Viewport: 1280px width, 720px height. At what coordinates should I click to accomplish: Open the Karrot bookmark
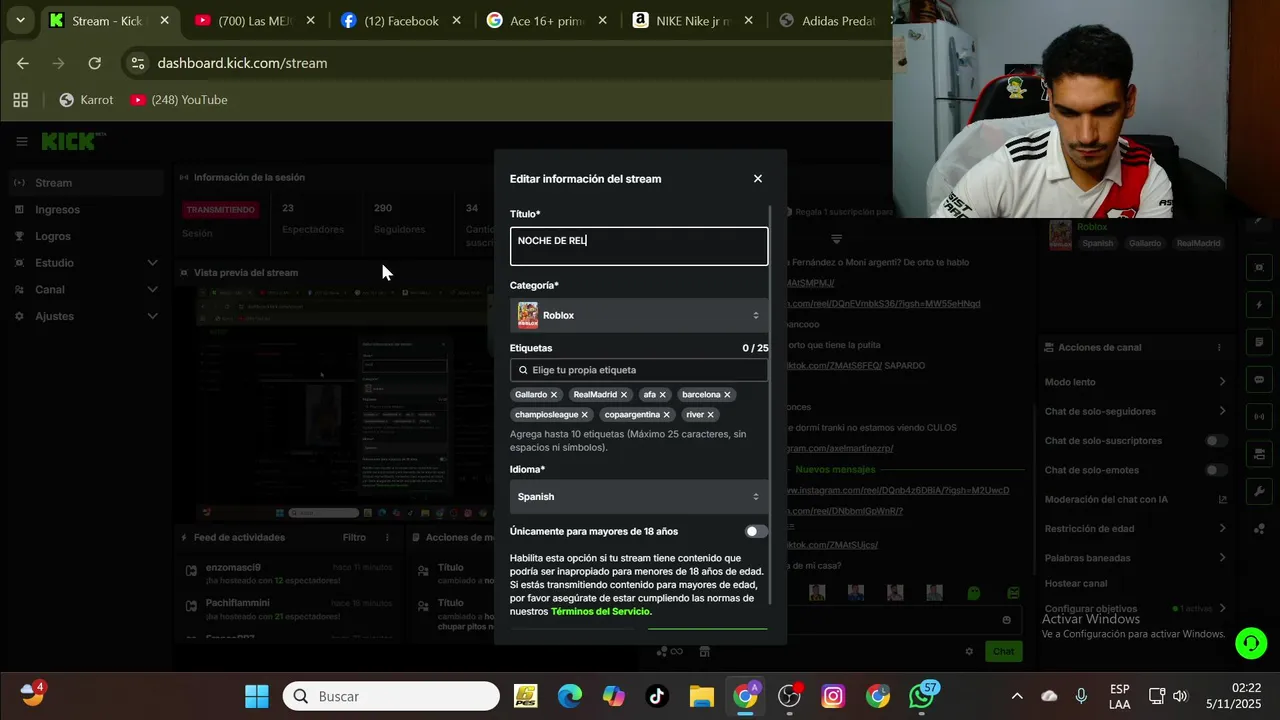point(86,100)
